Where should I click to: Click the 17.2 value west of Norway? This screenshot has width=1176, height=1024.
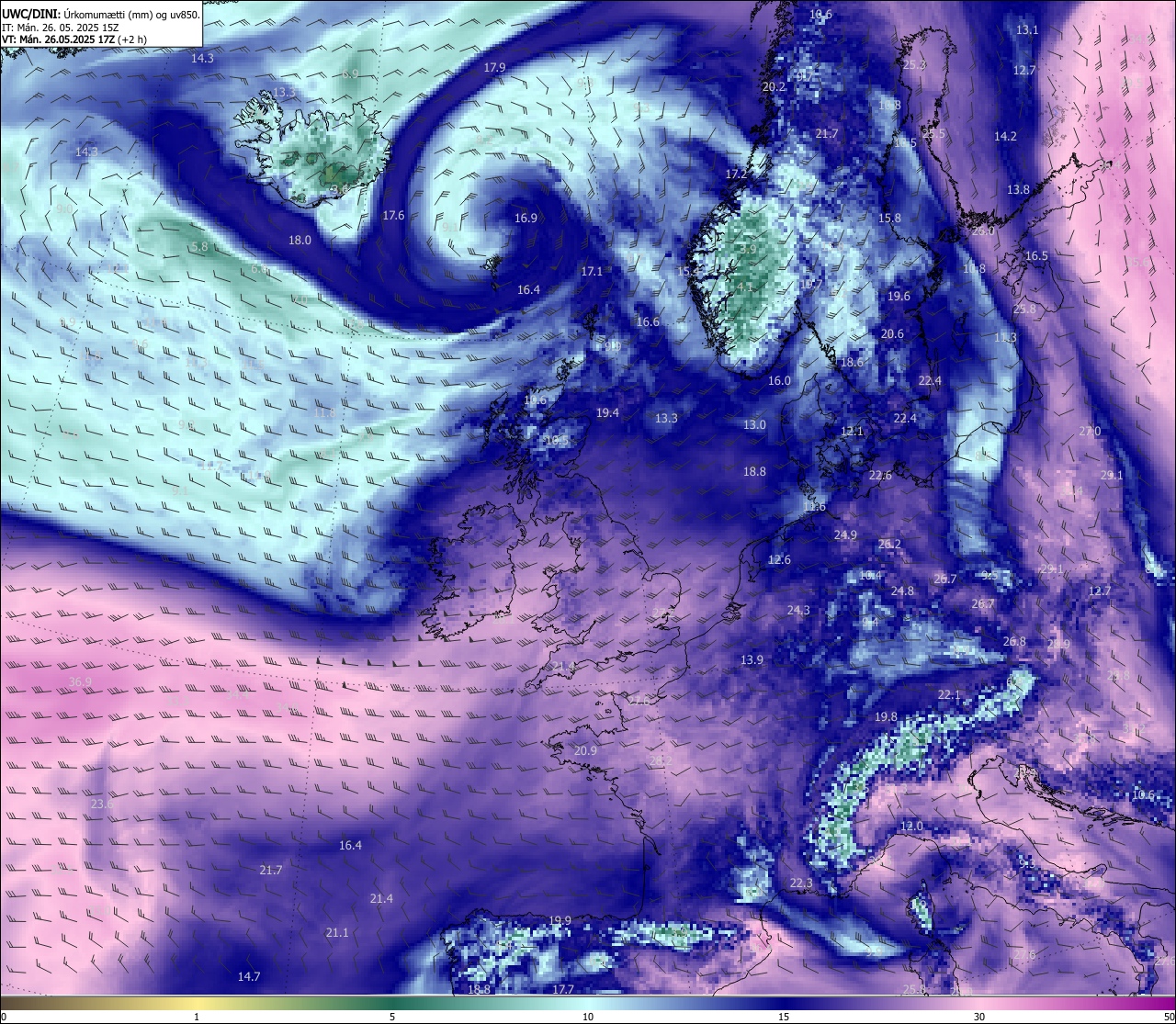coord(736,174)
